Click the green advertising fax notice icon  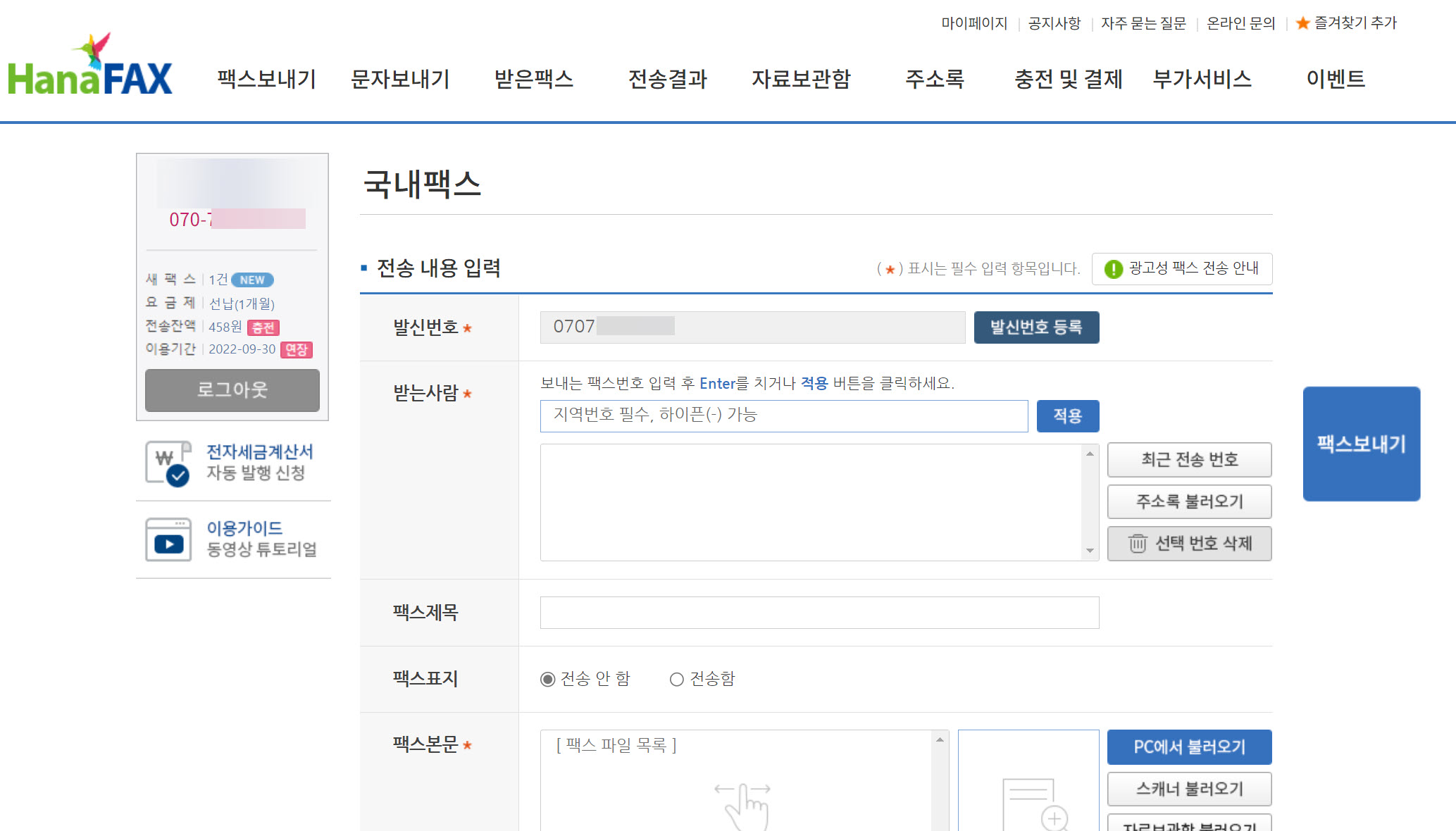pyautogui.click(x=1113, y=269)
